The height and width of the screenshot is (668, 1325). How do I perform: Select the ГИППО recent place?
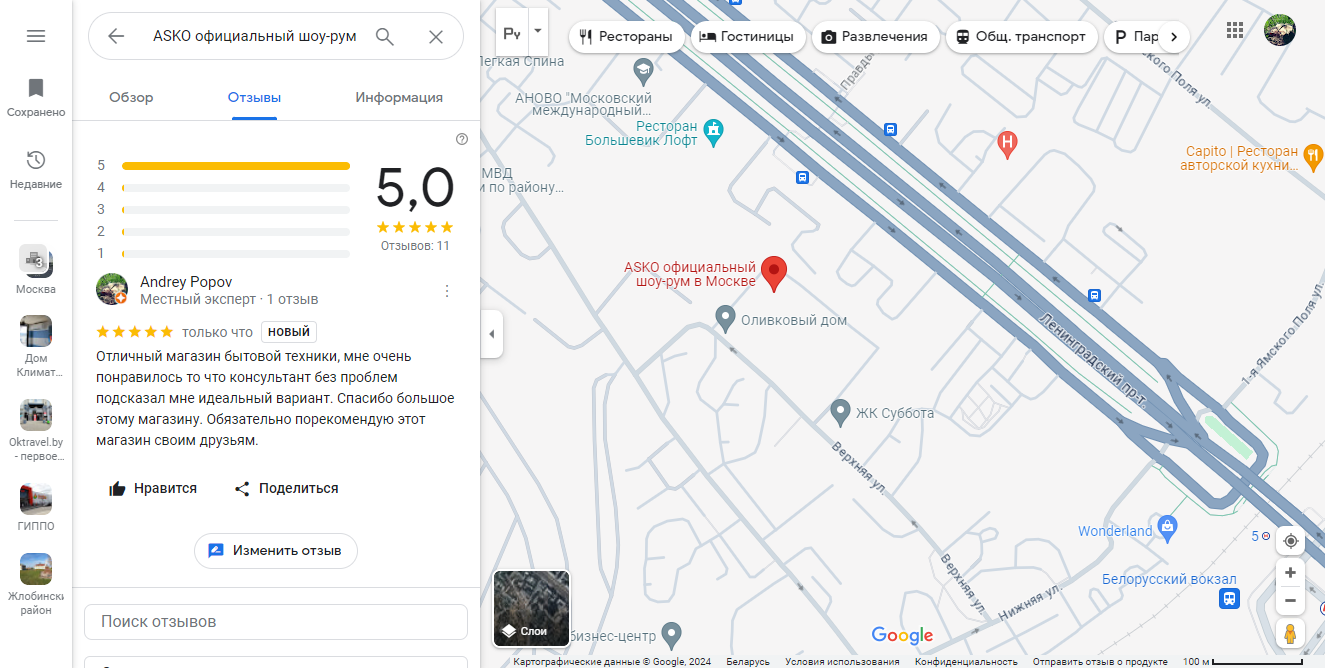pyautogui.click(x=36, y=507)
